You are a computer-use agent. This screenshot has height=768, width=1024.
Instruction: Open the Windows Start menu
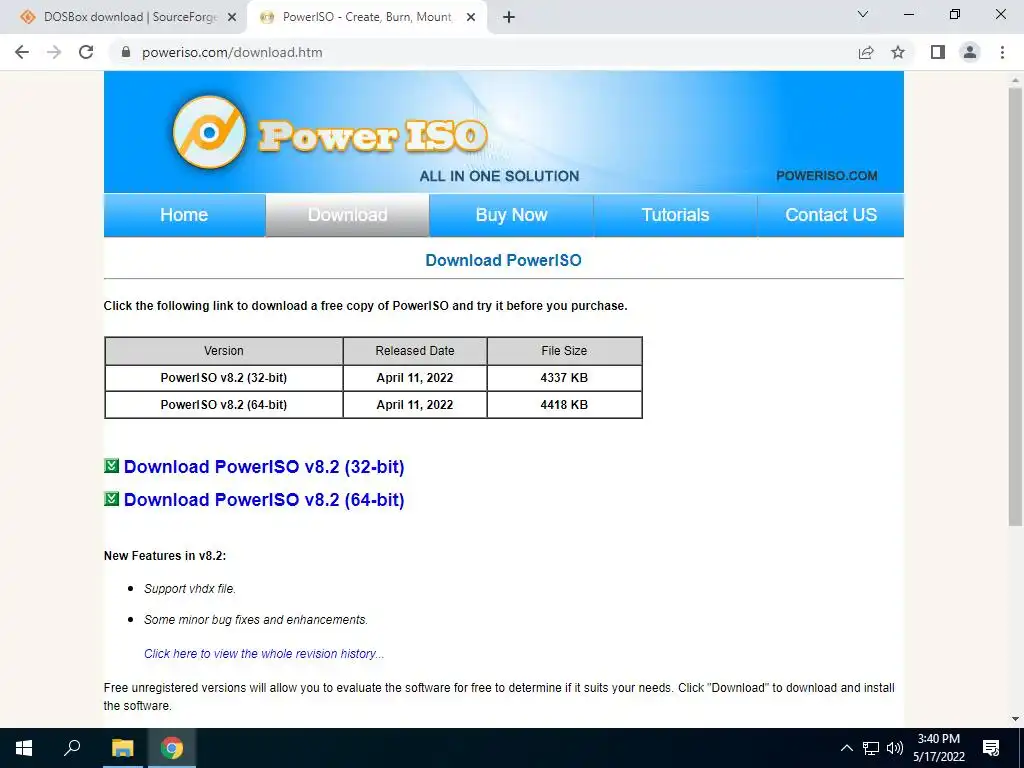point(24,748)
